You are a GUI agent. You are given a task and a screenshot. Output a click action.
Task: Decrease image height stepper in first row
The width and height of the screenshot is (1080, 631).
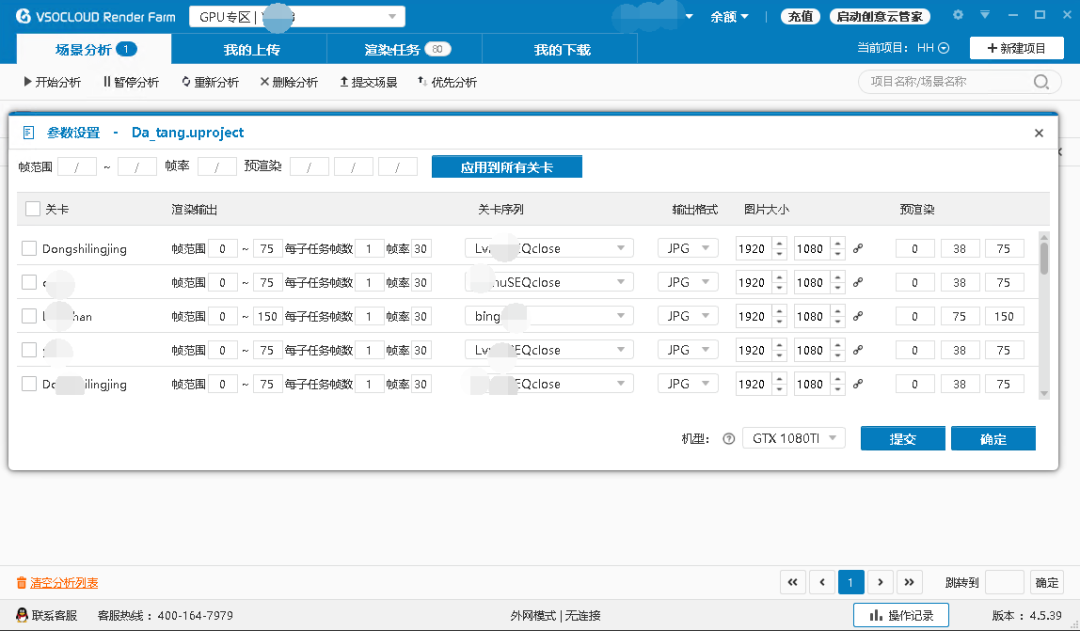pyautogui.click(x=838, y=254)
